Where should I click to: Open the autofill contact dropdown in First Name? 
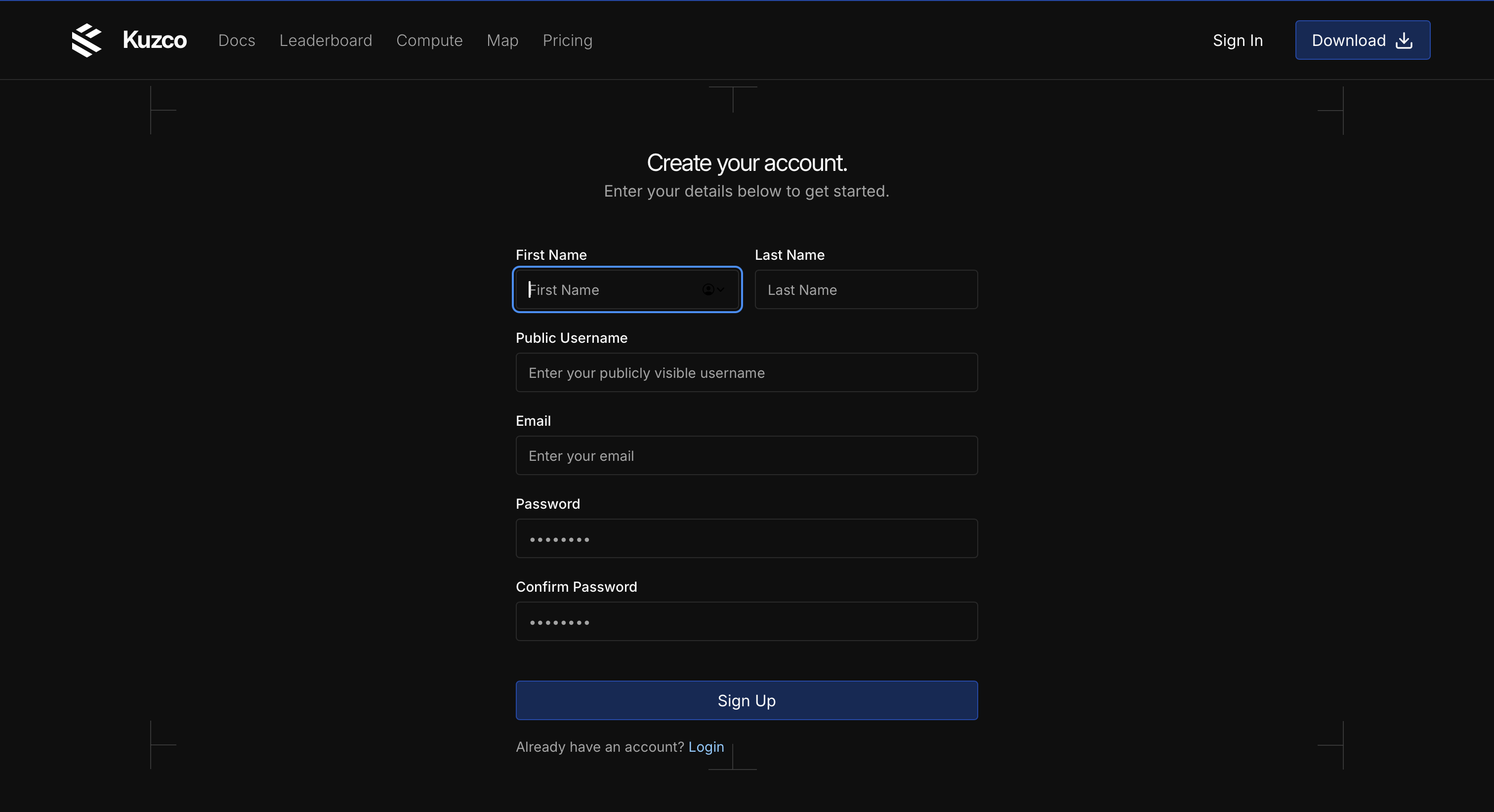pyautogui.click(x=713, y=289)
